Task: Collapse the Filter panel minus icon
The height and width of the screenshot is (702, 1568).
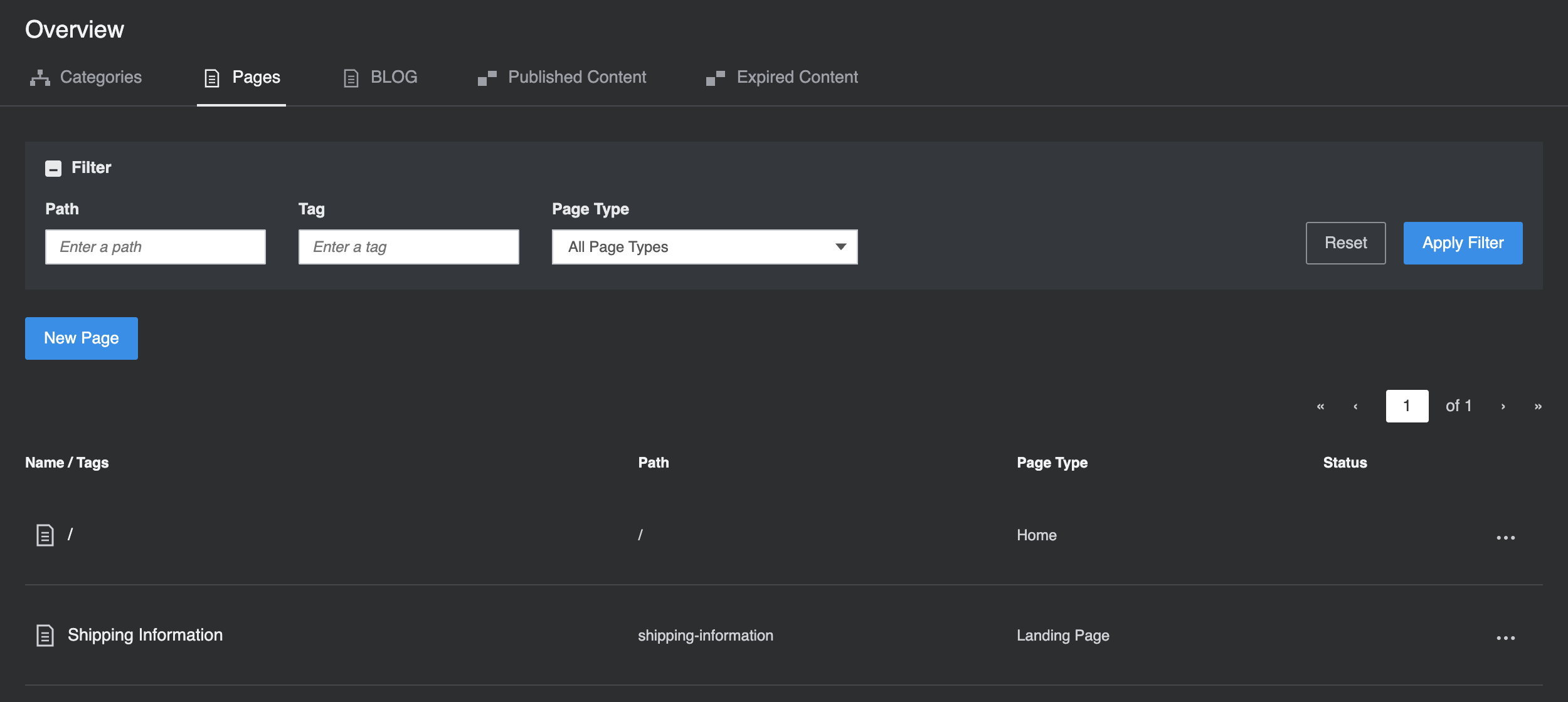Action: tap(53, 168)
